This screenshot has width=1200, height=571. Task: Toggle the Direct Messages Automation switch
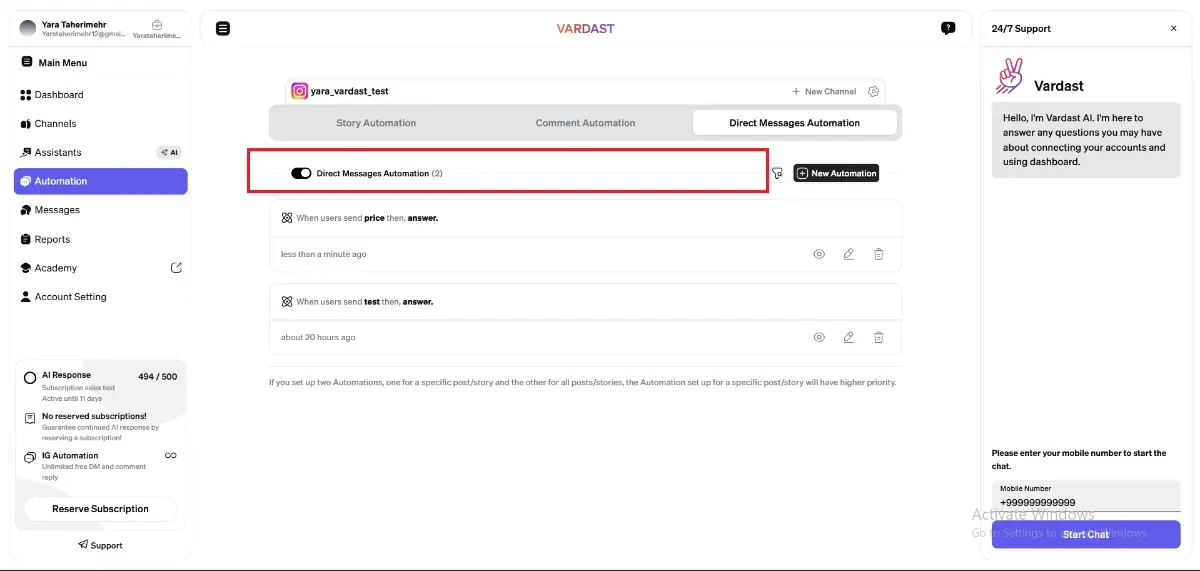(x=301, y=173)
